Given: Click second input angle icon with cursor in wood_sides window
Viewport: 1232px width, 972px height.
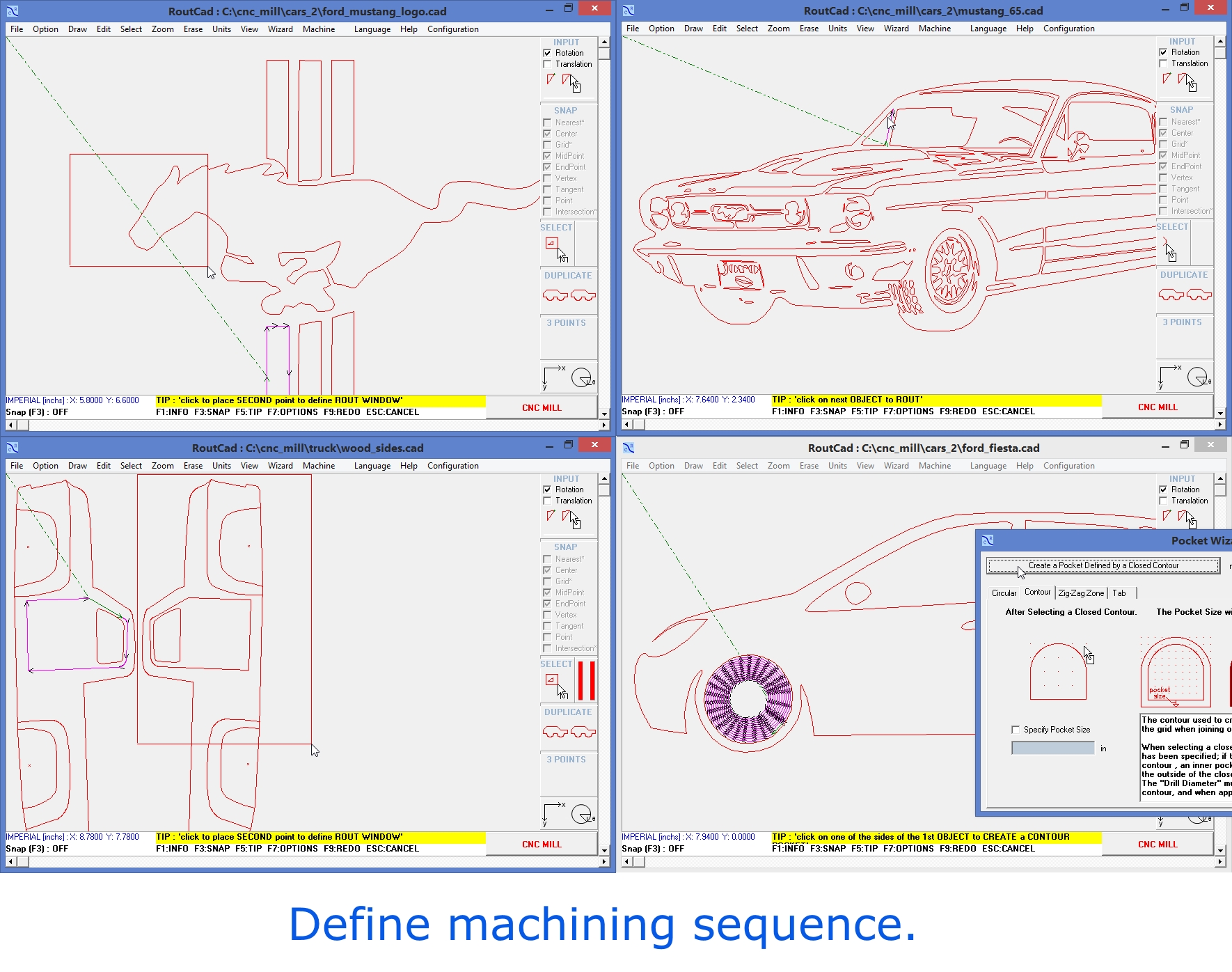Looking at the screenshot, I should coord(571,519).
